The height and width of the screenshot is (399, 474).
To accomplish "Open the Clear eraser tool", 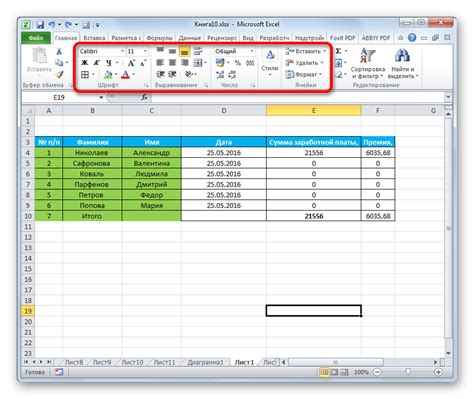I will [338, 75].
